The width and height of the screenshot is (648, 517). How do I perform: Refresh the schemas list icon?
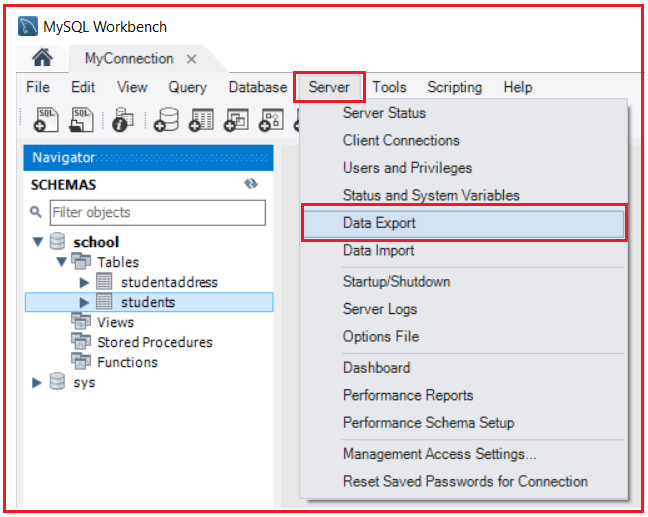coord(251,183)
